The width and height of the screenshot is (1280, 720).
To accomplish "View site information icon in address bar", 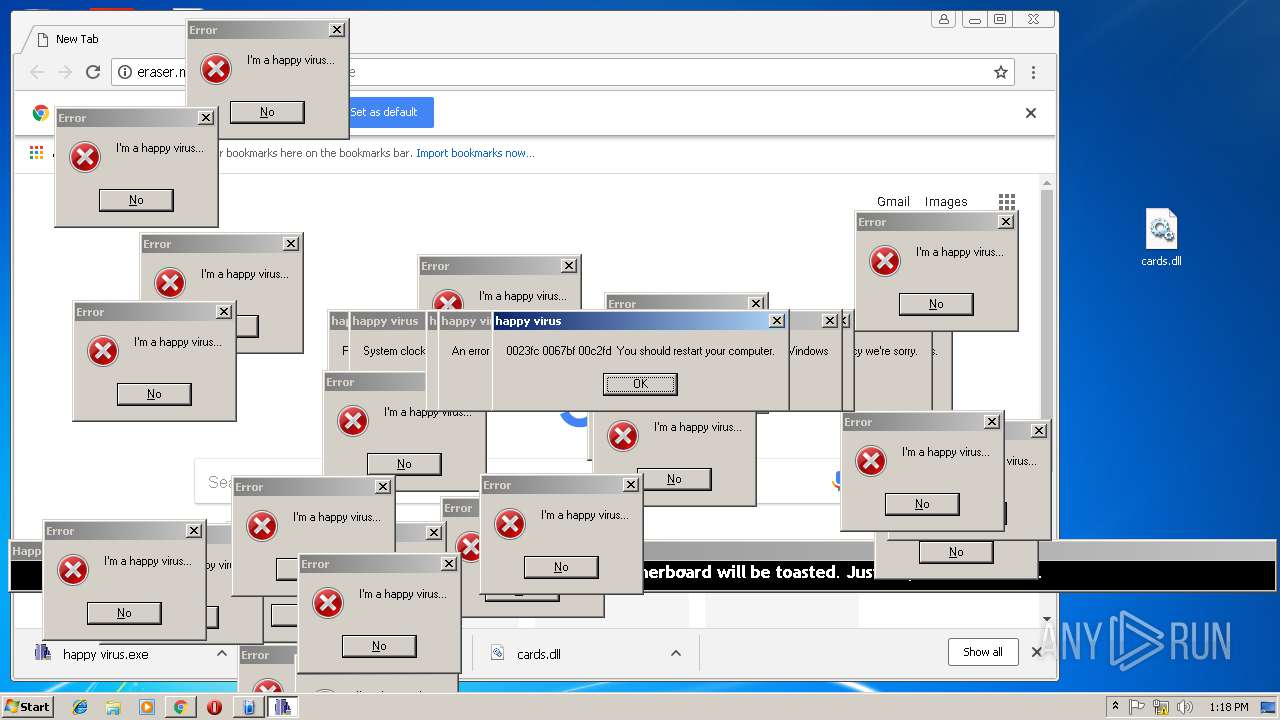I will tap(125, 72).
